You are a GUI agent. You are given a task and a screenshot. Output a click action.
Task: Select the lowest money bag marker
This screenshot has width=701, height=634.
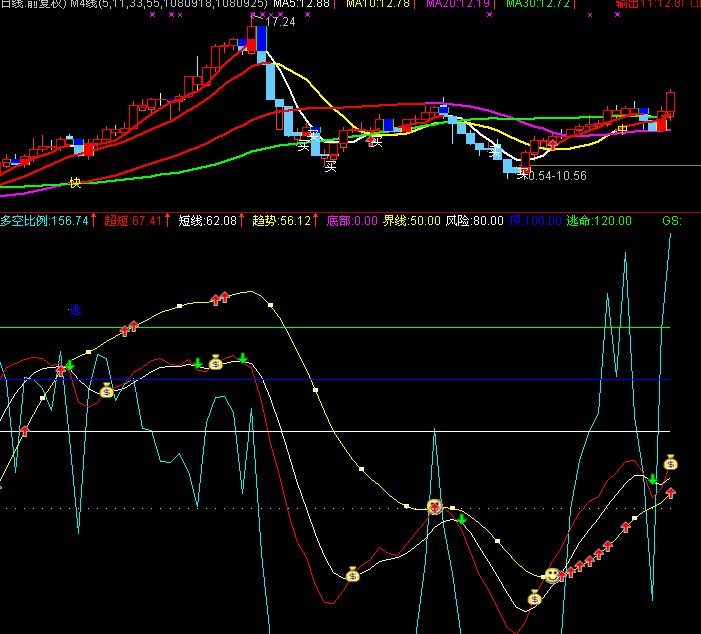click(x=534, y=598)
